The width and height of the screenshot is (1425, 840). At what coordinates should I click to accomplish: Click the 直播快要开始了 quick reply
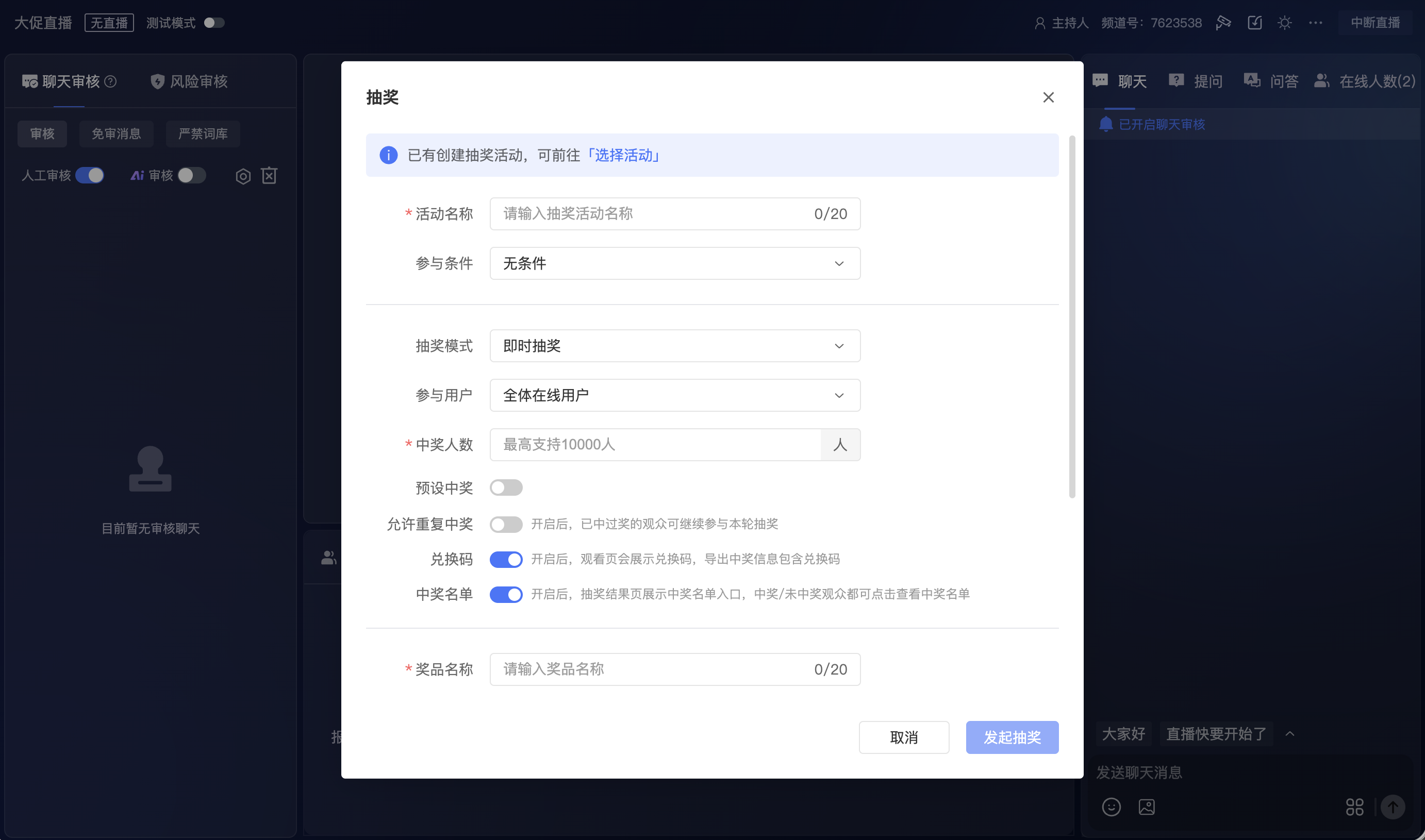(1216, 734)
